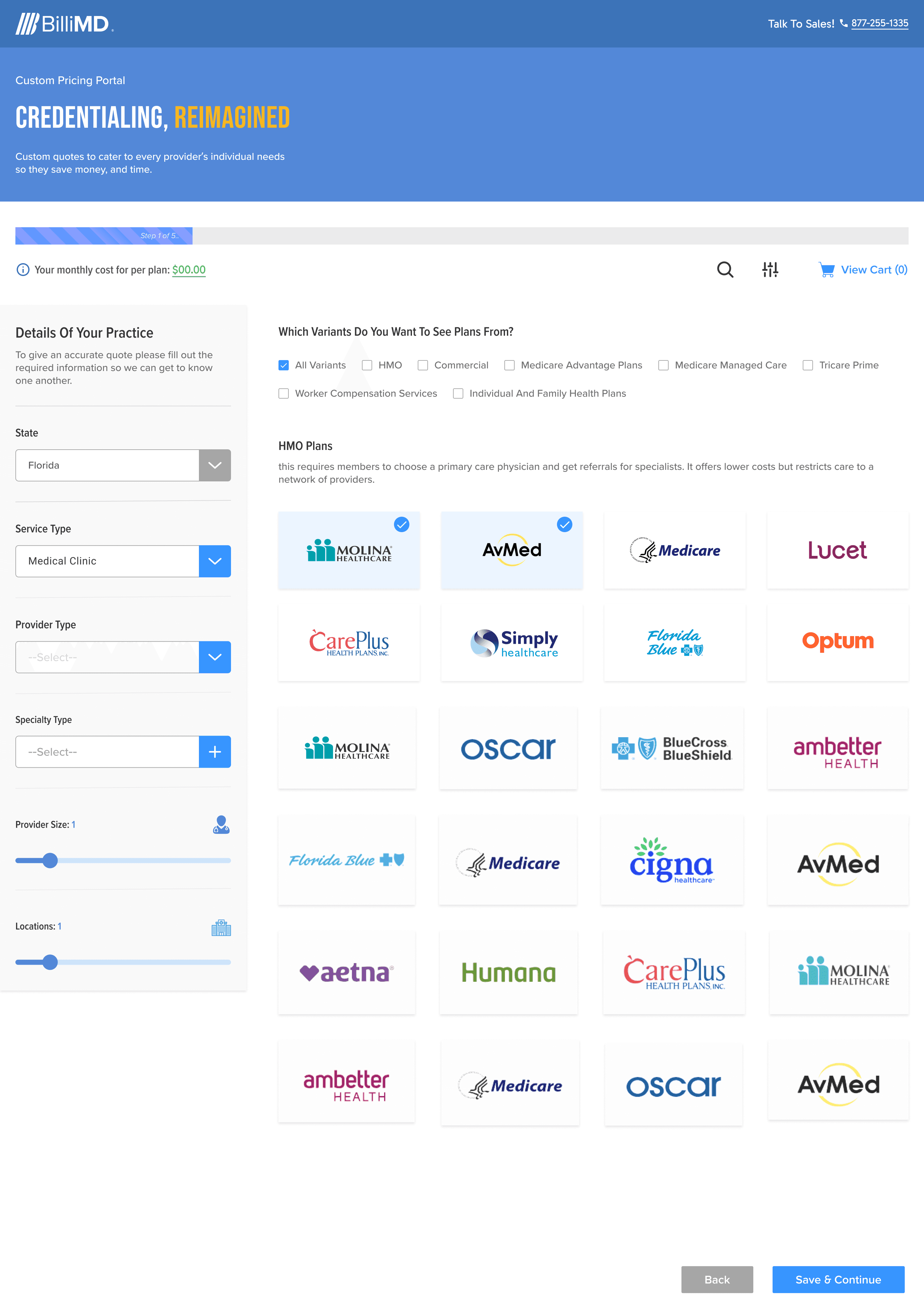Click the search magnifier icon
The image size is (924, 1312).
[725, 269]
